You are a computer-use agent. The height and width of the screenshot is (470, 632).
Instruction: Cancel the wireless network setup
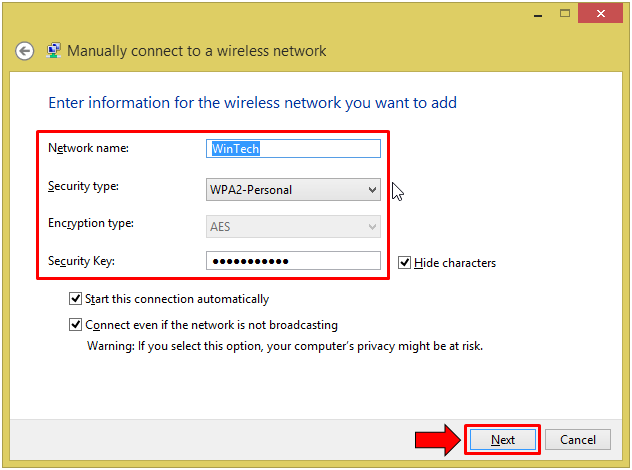pos(578,440)
